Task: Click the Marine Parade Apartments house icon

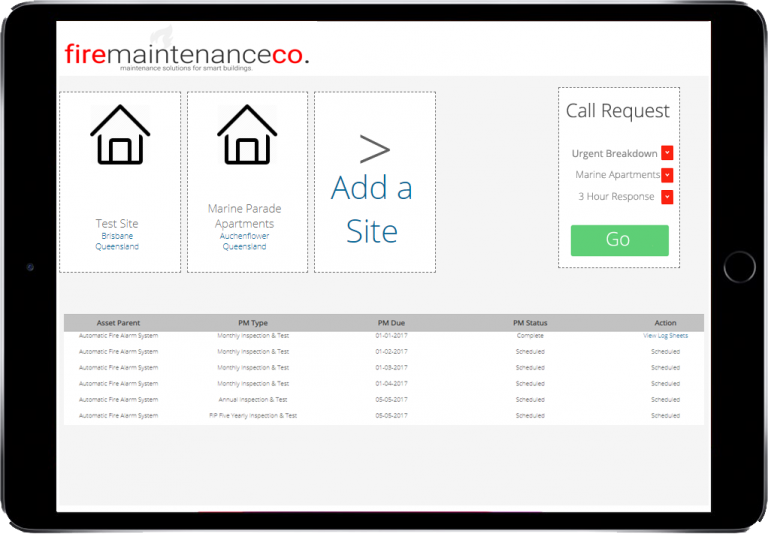Action: (247, 135)
